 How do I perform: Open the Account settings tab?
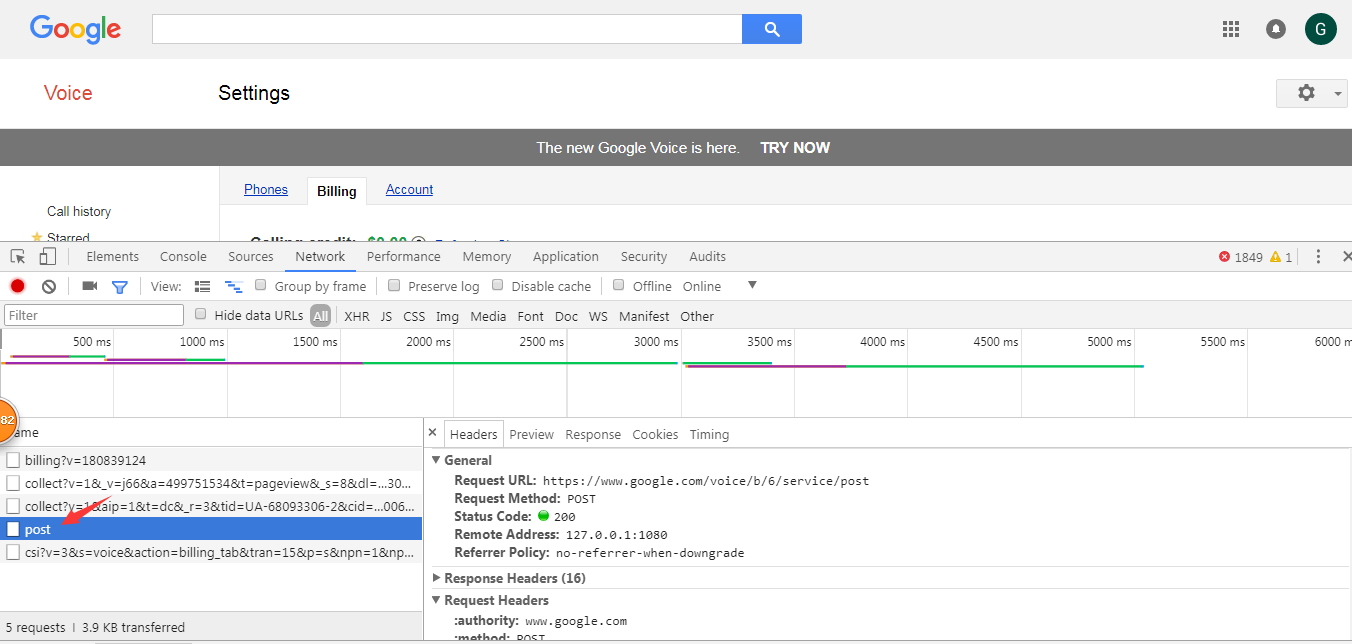409,190
